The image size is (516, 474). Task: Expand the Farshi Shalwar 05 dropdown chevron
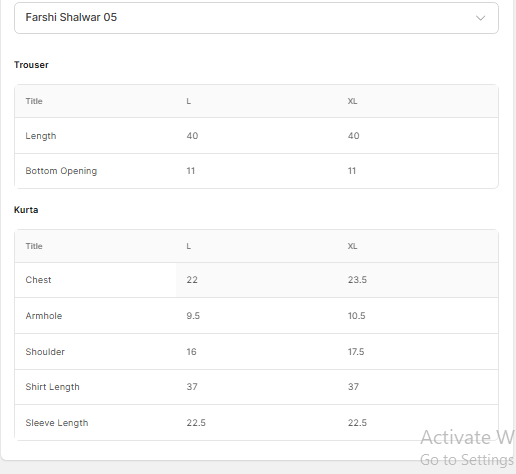coord(480,18)
